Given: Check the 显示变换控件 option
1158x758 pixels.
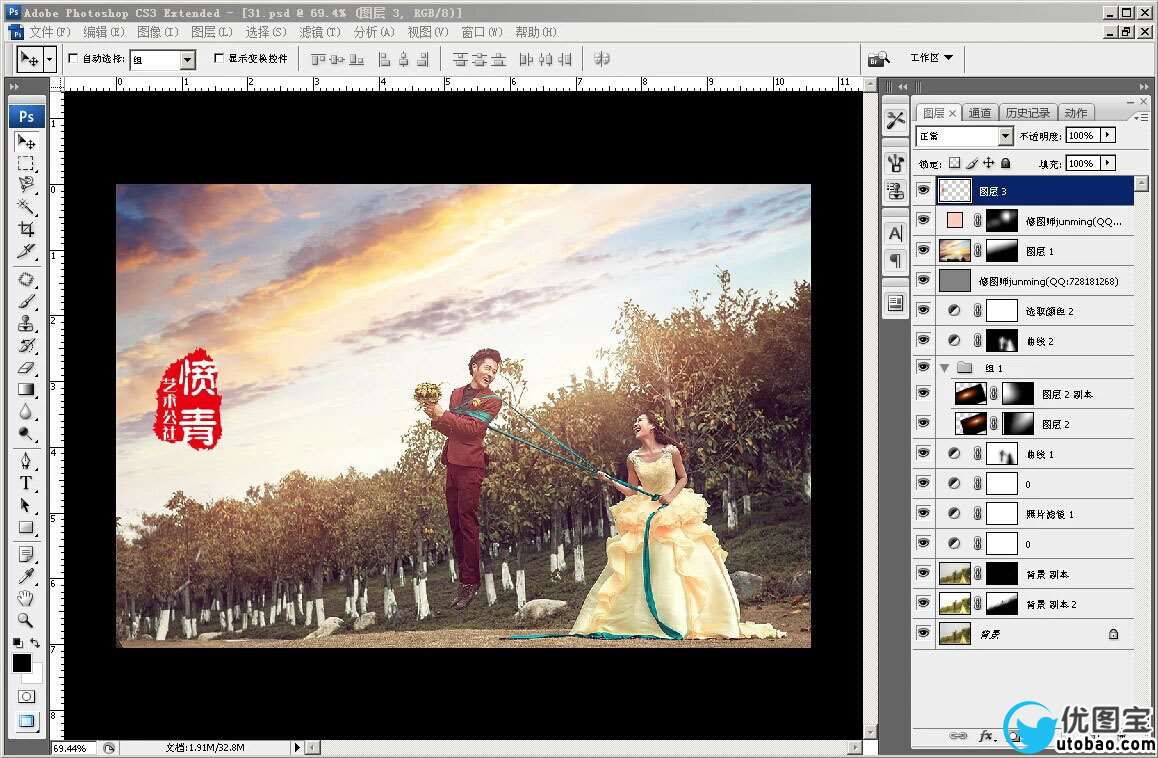Looking at the screenshot, I should [219, 58].
